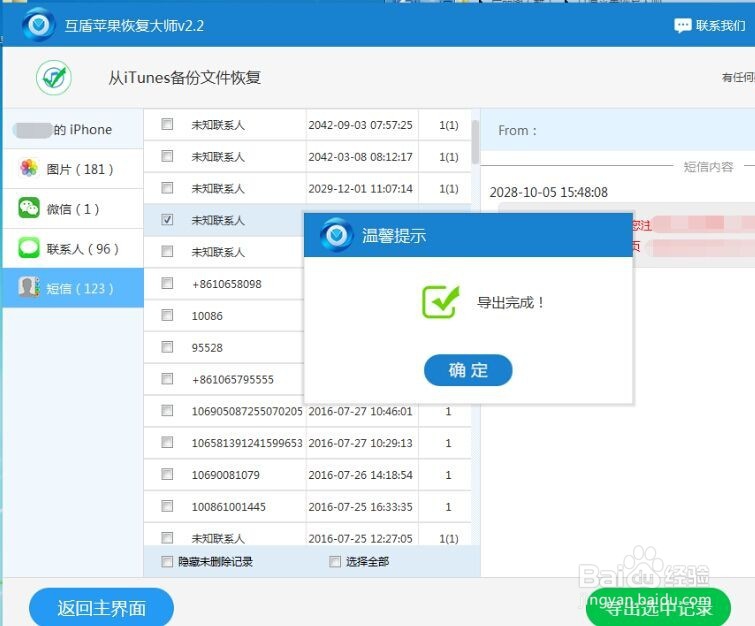
Task: Click the contact us chat bubble icon
Action: point(682,26)
